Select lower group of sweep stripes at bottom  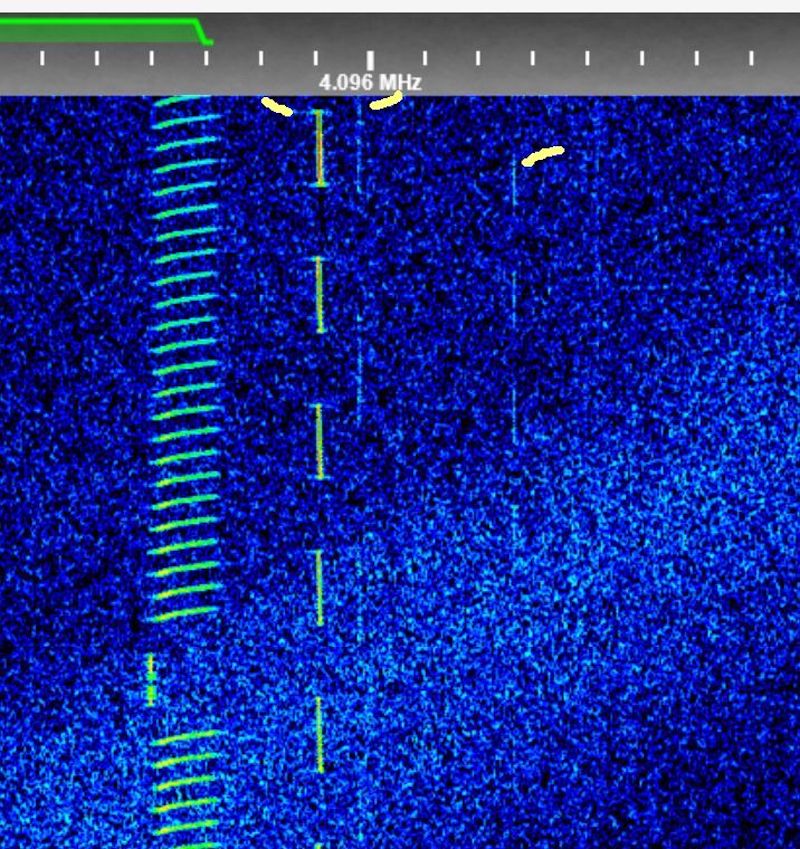point(185,785)
